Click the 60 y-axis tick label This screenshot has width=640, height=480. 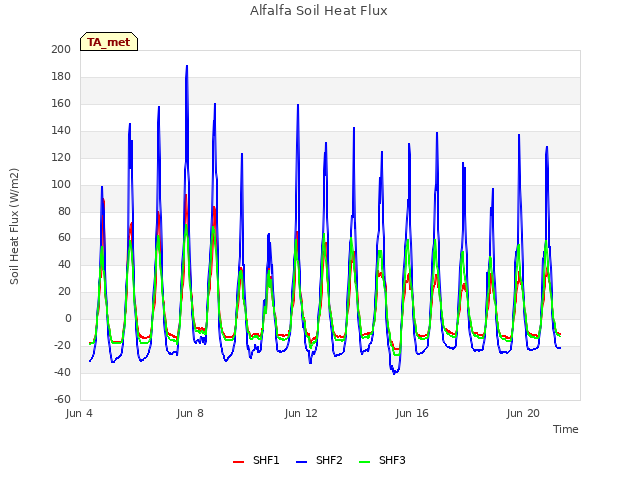[64, 238]
